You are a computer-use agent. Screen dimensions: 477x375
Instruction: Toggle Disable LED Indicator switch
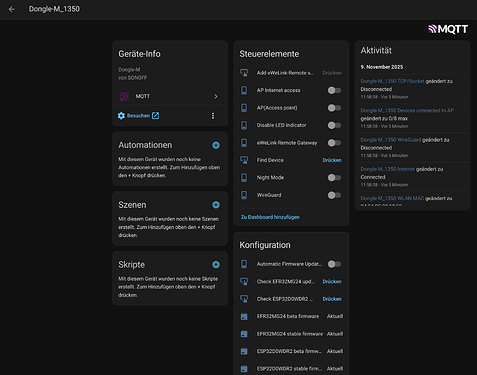click(334, 125)
